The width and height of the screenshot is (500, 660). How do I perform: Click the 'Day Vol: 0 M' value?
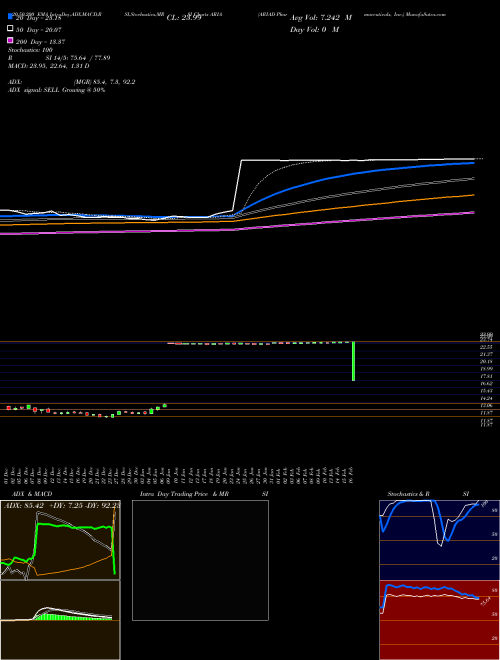[314, 29]
